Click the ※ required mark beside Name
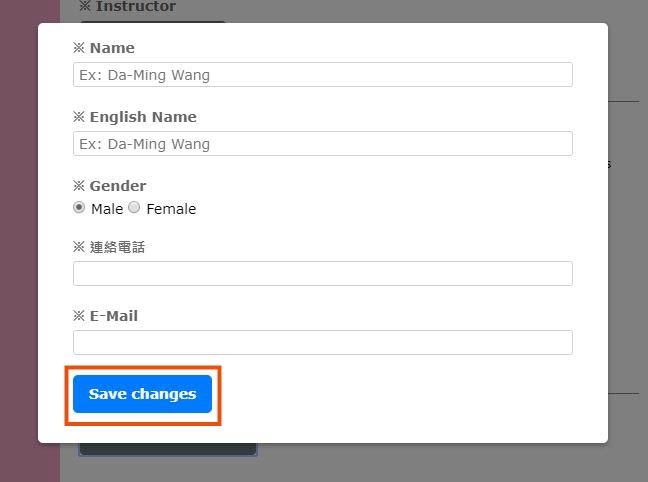This screenshot has height=482, width=648. pyautogui.click(x=79, y=48)
